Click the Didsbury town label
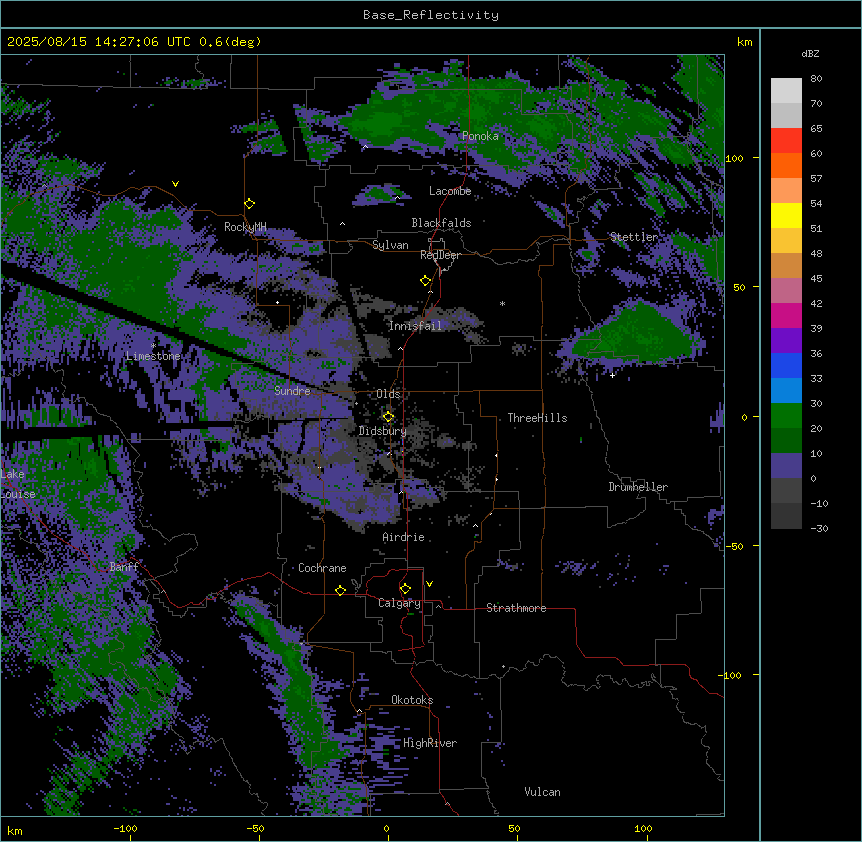This screenshot has width=862, height=842. [383, 431]
